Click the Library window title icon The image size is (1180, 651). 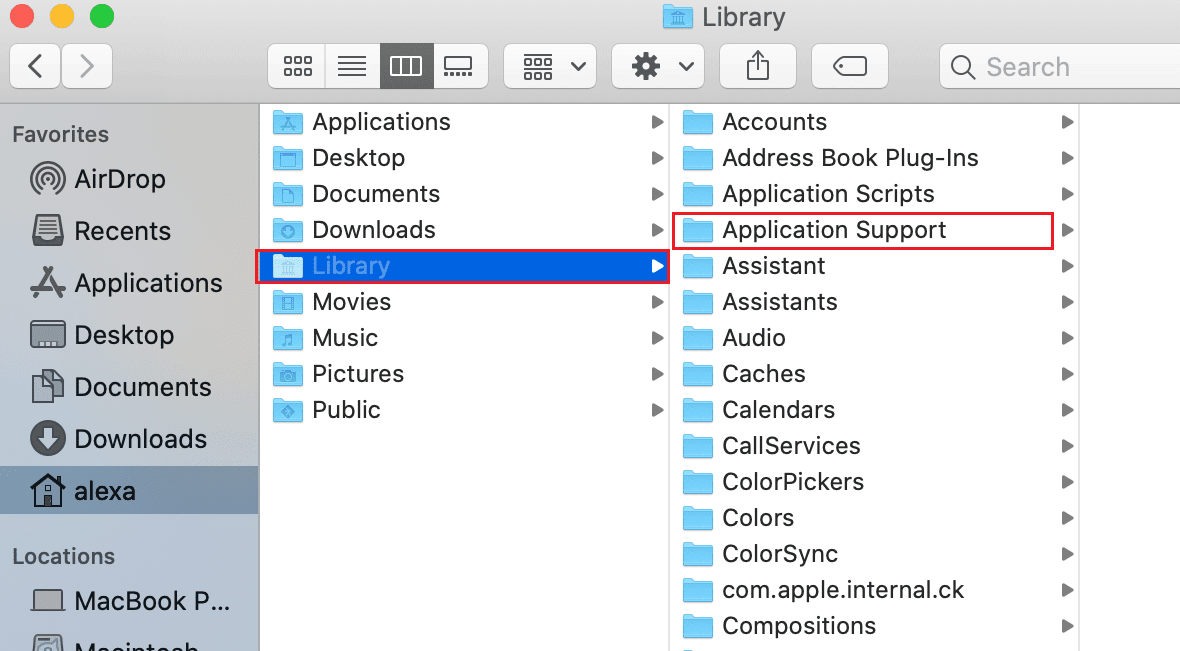(x=678, y=17)
